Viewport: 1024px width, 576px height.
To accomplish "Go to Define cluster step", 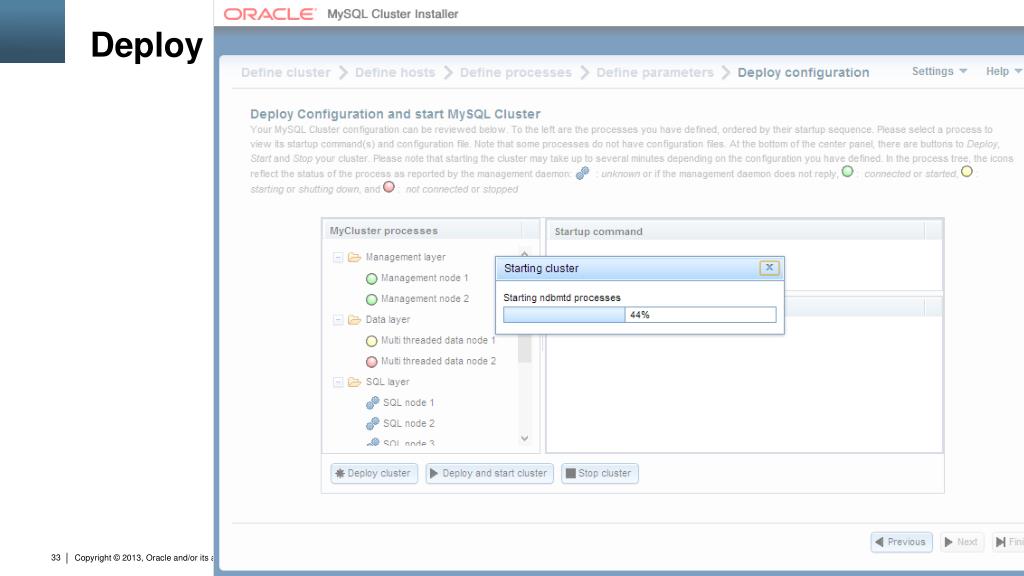I will [x=286, y=72].
